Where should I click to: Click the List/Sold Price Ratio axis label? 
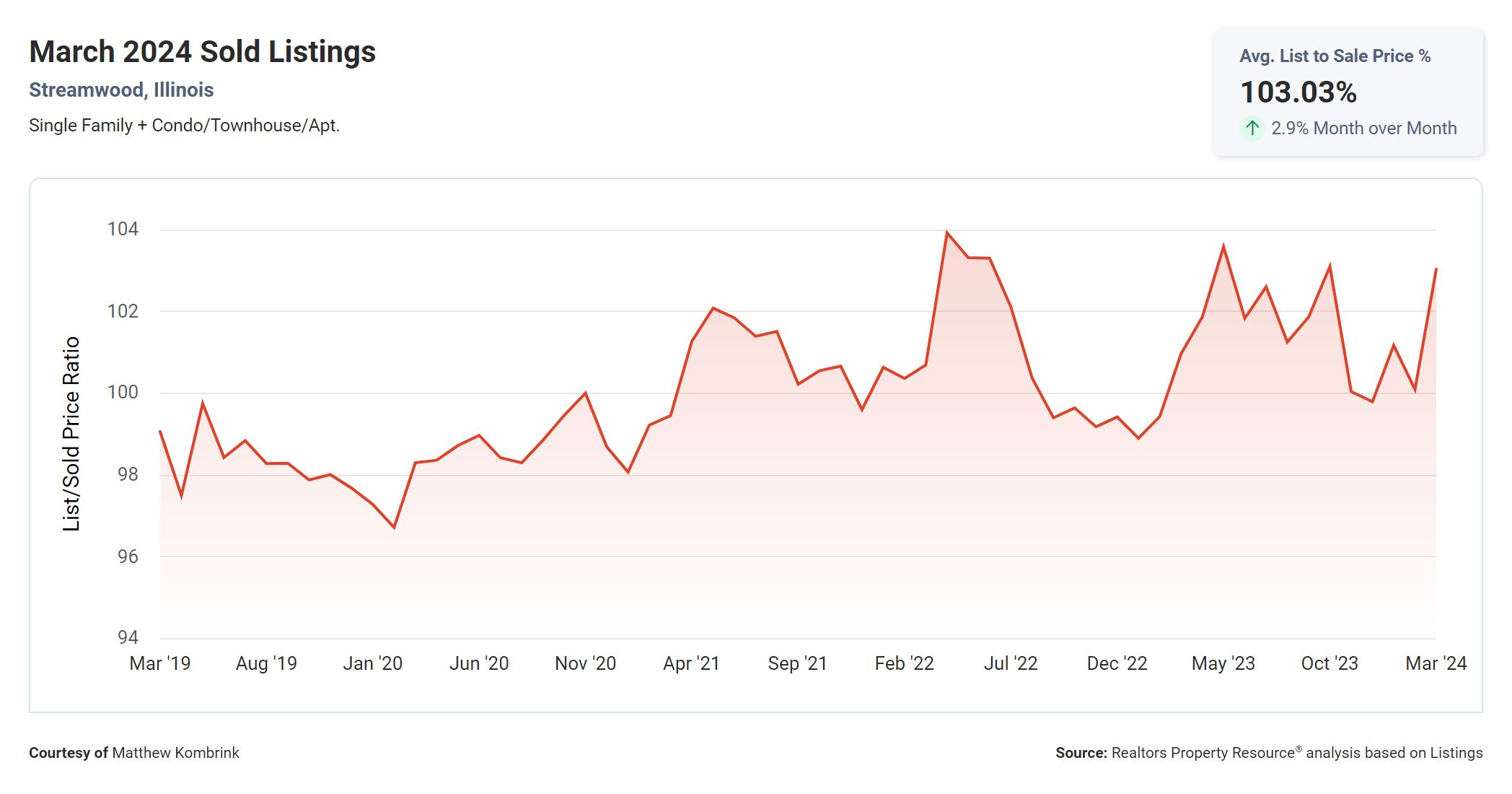click(x=71, y=434)
